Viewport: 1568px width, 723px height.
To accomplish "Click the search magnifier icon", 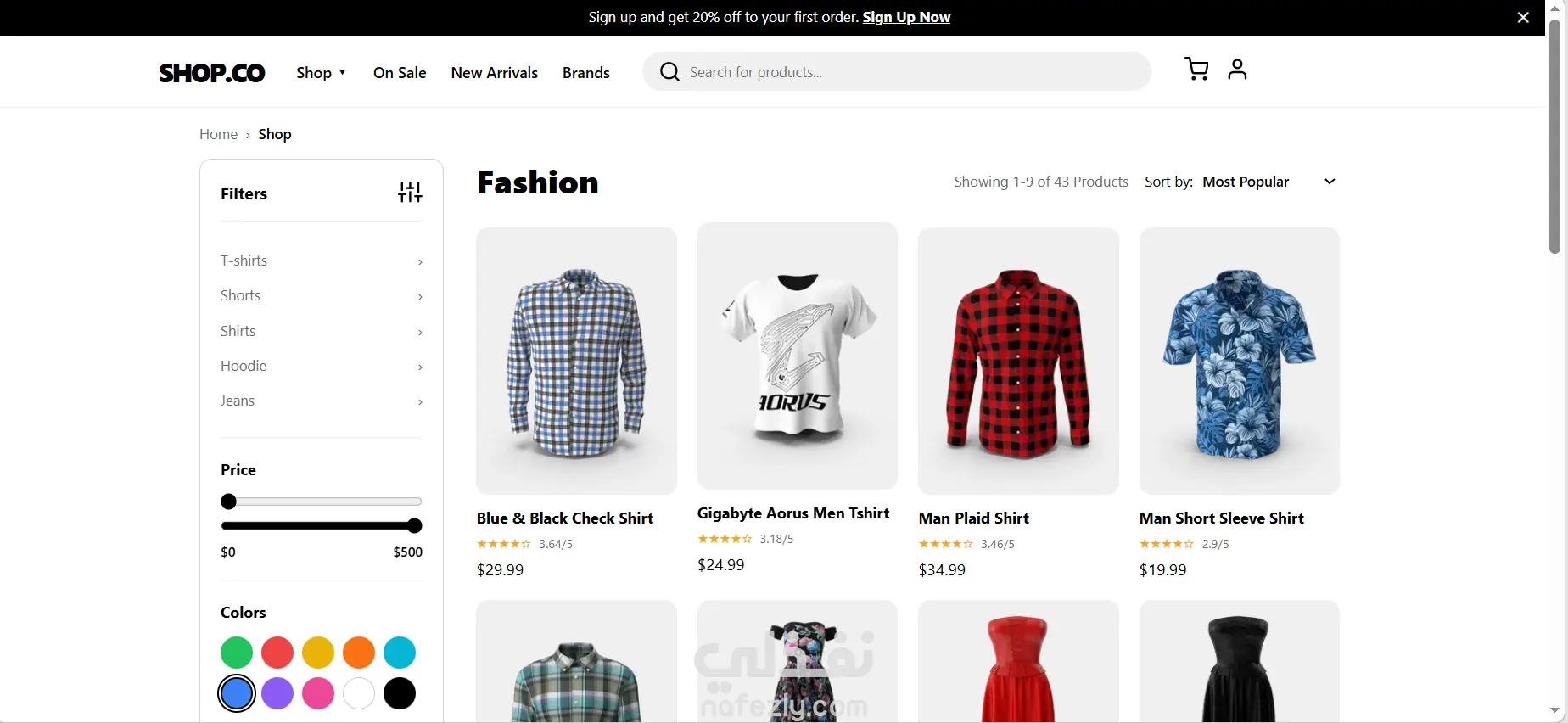I will point(669,72).
